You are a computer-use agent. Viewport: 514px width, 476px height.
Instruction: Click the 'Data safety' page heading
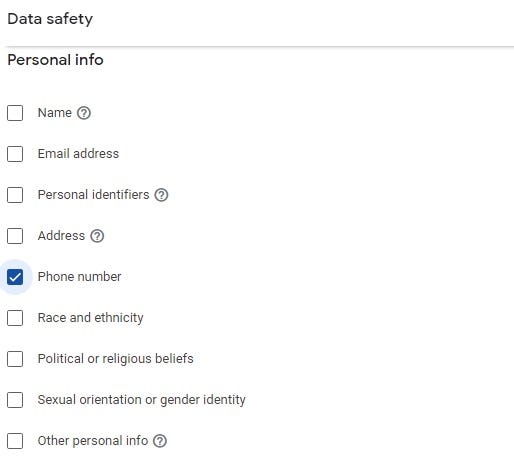(x=50, y=19)
